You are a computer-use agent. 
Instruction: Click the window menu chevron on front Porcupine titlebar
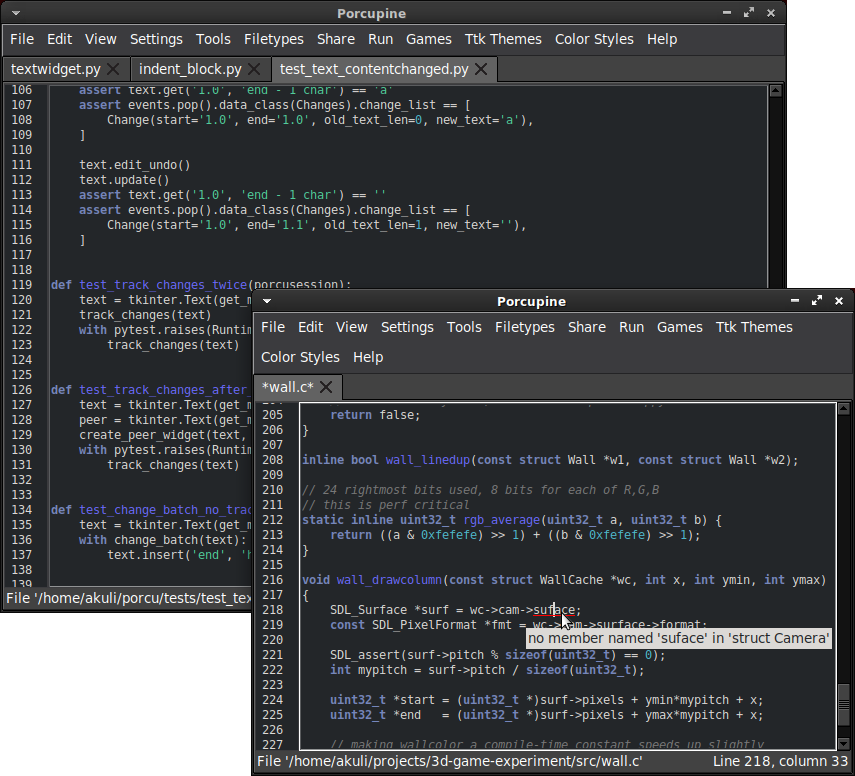tap(265, 301)
